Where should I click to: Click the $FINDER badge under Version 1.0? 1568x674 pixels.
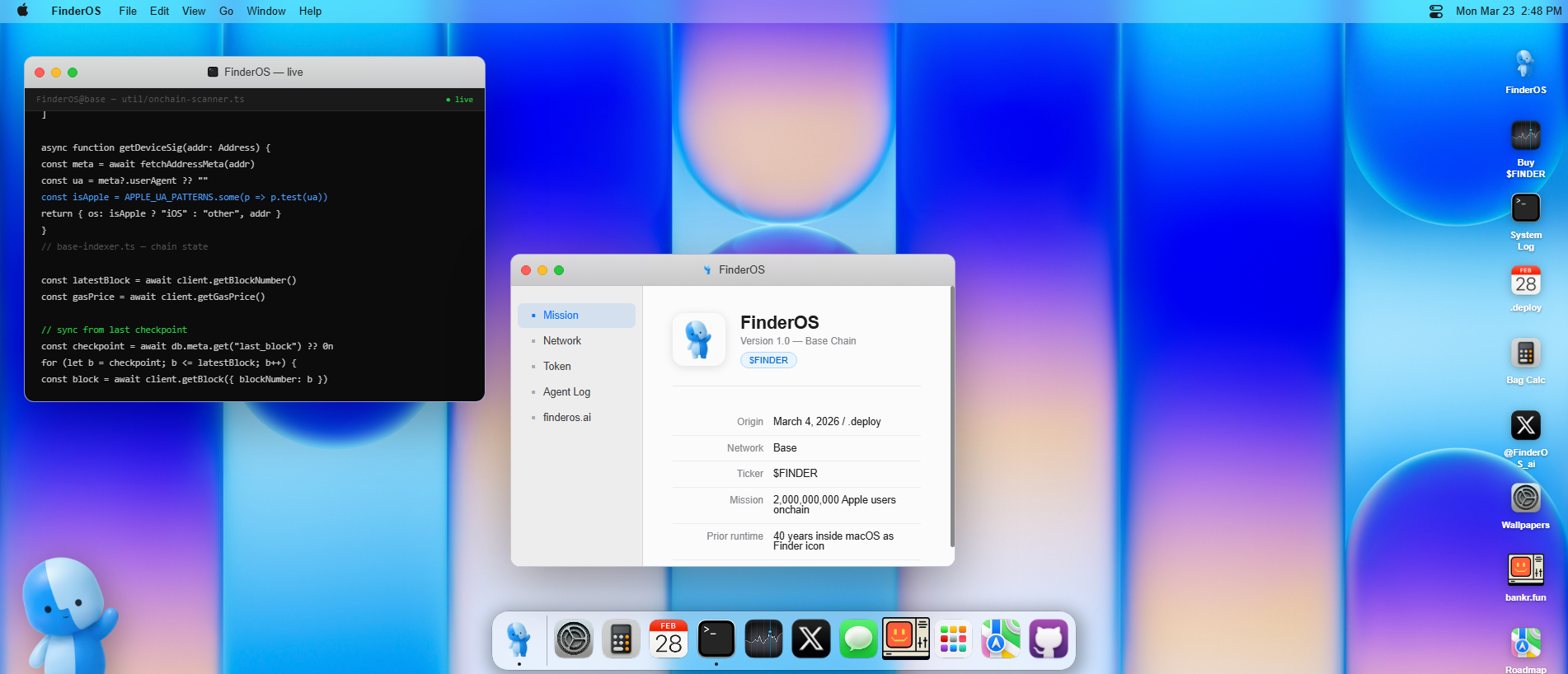(768, 360)
